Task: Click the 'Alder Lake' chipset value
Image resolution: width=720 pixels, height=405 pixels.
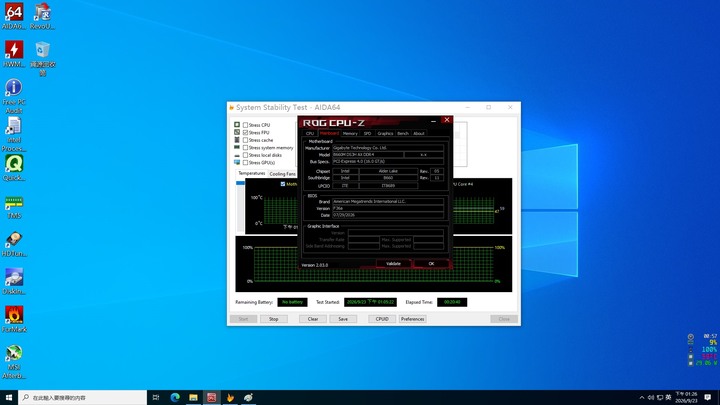Action: [388, 171]
